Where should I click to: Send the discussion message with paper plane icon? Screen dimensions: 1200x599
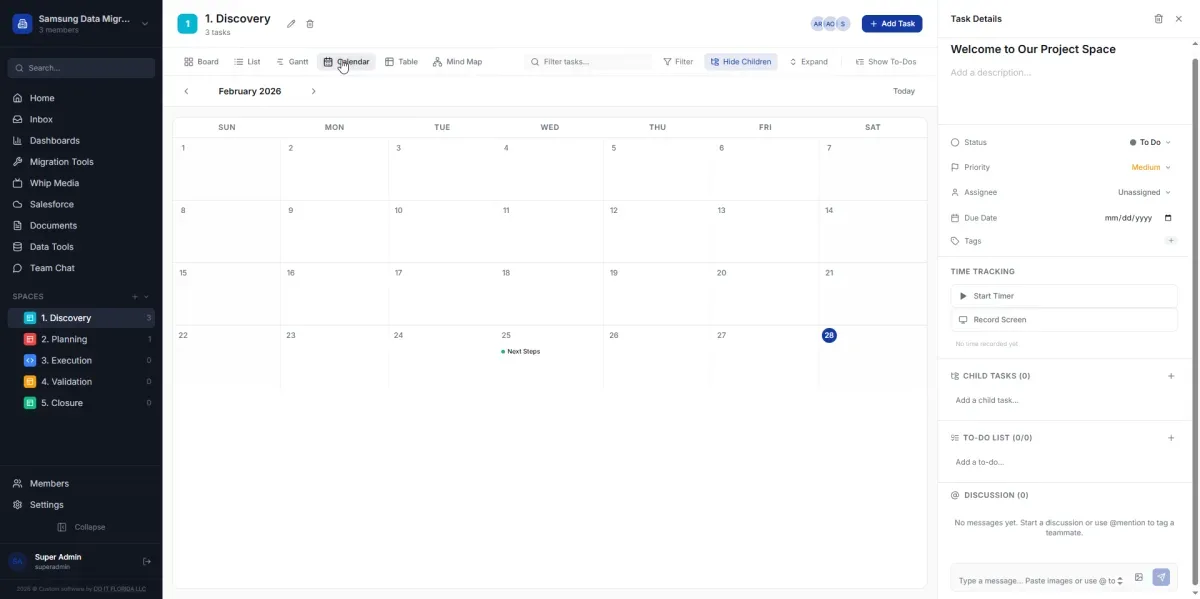pyautogui.click(x=1161, y=577)
